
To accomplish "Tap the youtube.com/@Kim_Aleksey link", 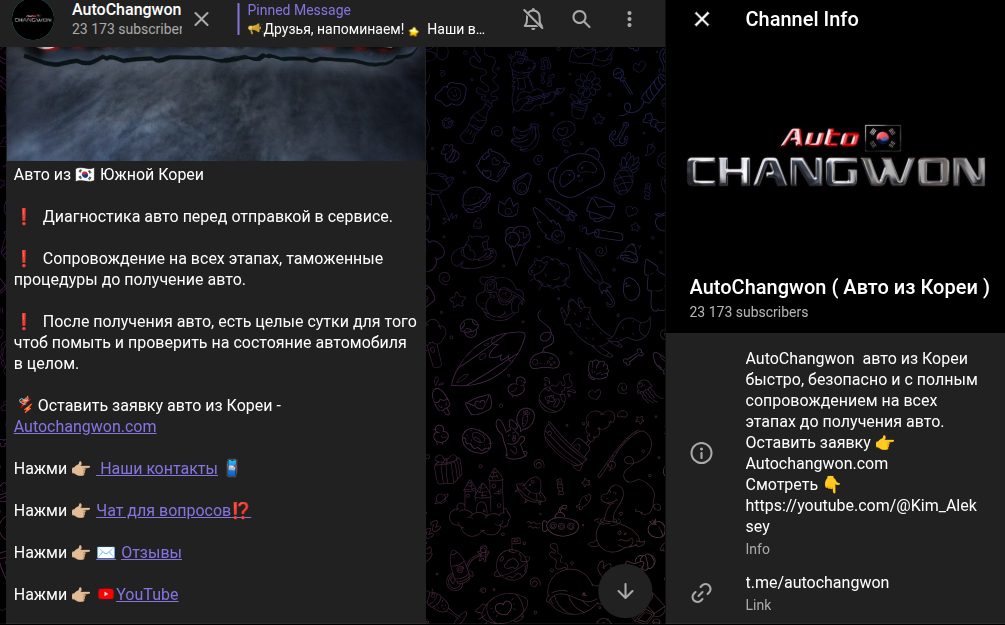I will tap(861, 505).
